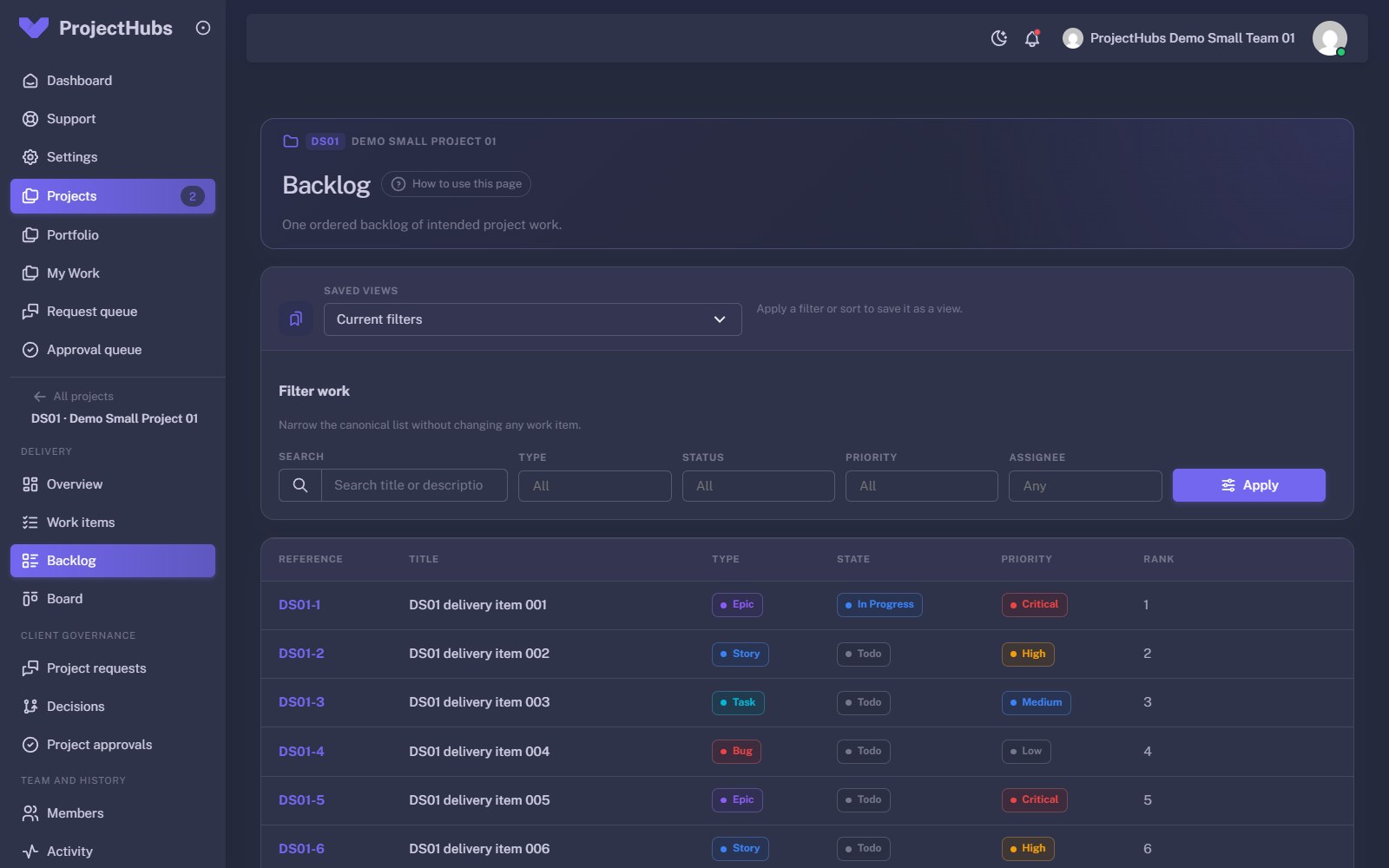Click the Decisions branch icon

point(30,707)
